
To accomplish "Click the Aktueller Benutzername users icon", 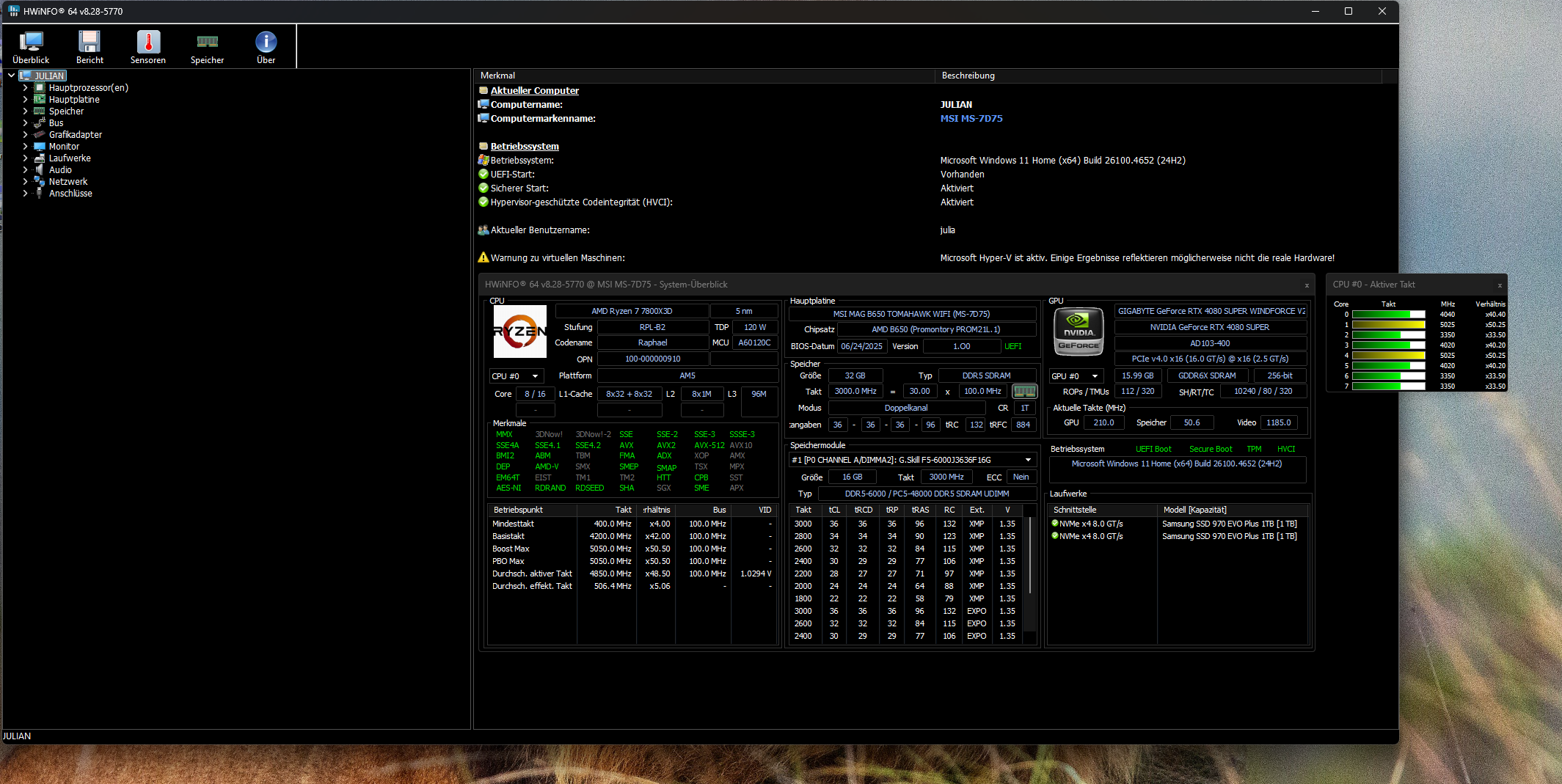I will pyautogui.click(x=483, y=230).
